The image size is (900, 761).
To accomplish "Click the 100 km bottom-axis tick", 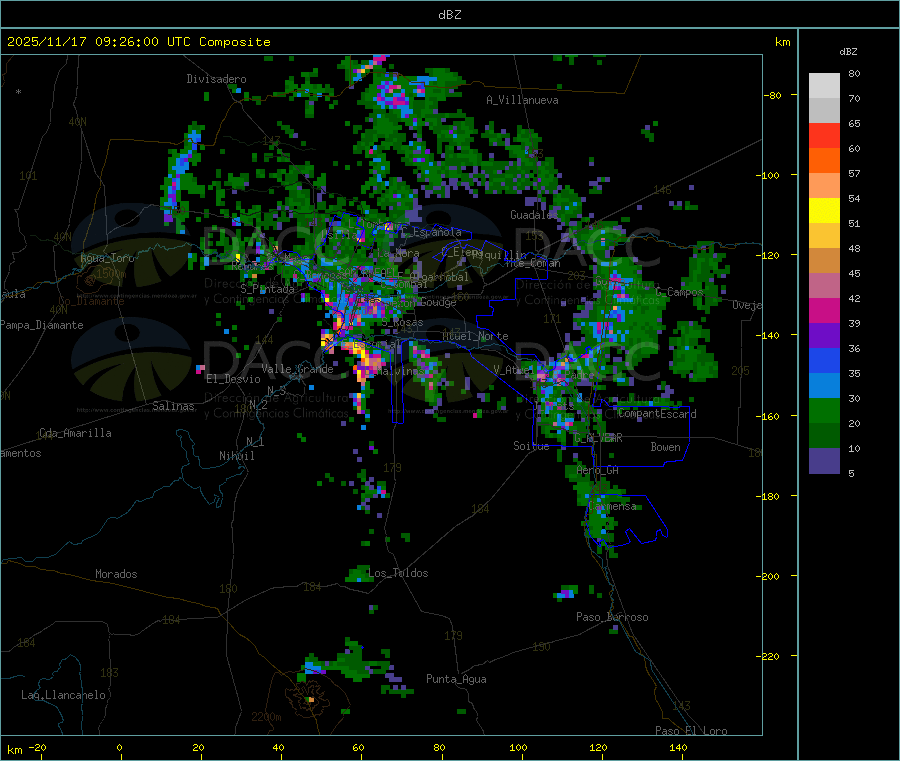I will [518, 747].
